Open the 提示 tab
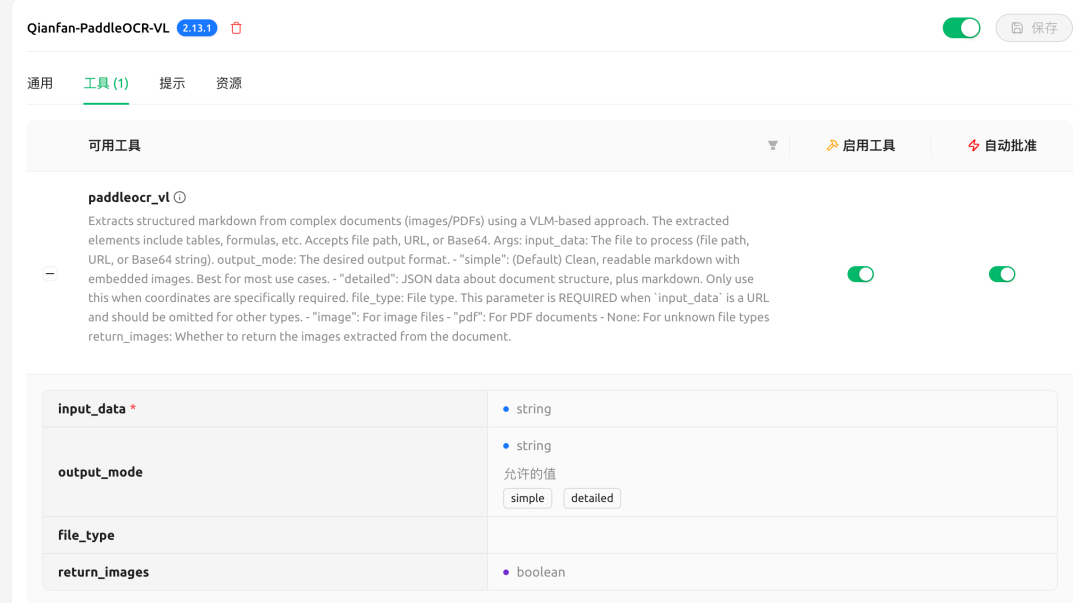Image resolution: width=1080 pixels, height=603 pixels. tap(172, 83)
